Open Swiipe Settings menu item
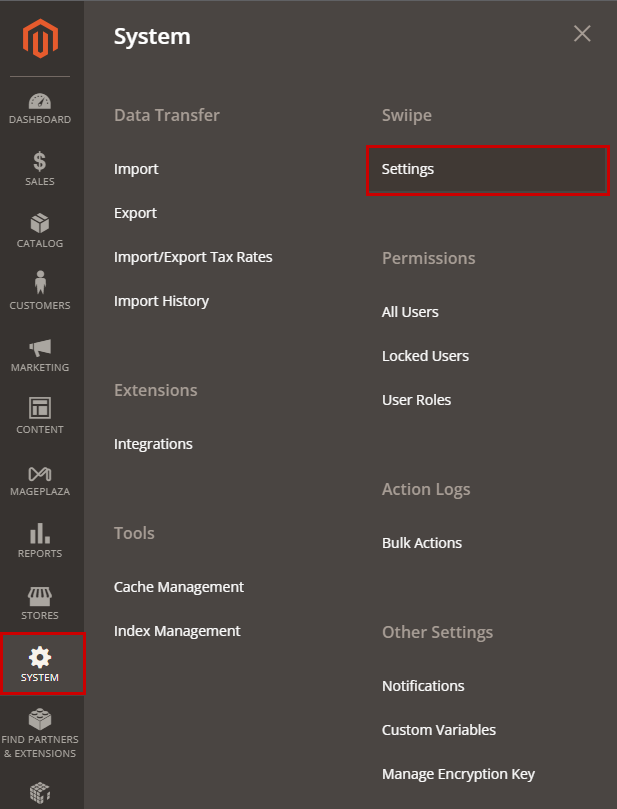 coord(408,170)
